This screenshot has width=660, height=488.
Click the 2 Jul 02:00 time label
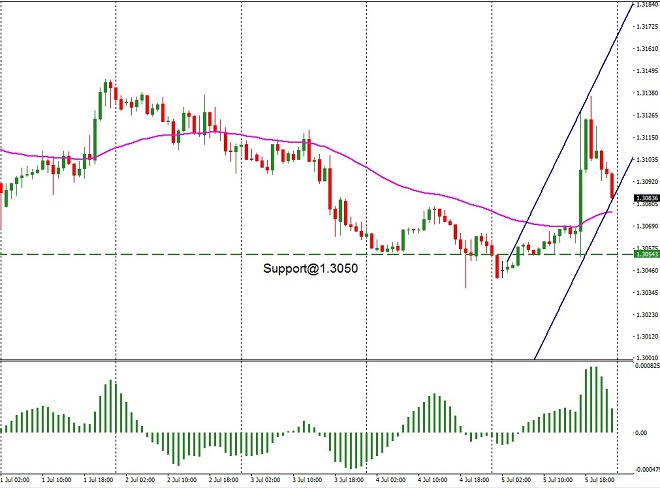click(141, 480)
